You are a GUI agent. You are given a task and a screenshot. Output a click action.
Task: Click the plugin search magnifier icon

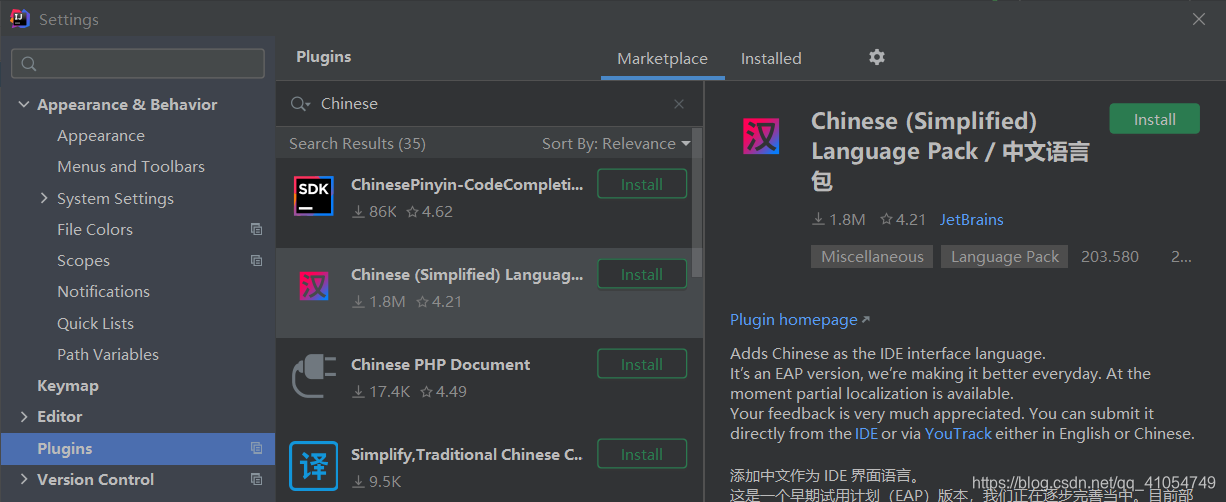click(x=297, y=104)
